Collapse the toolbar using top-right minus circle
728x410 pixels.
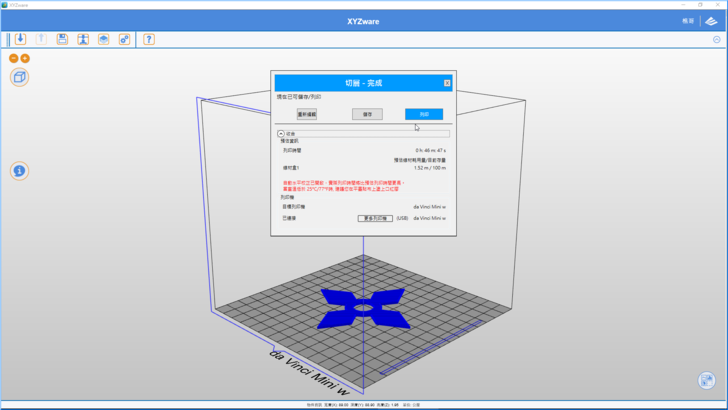pos(717,39)
